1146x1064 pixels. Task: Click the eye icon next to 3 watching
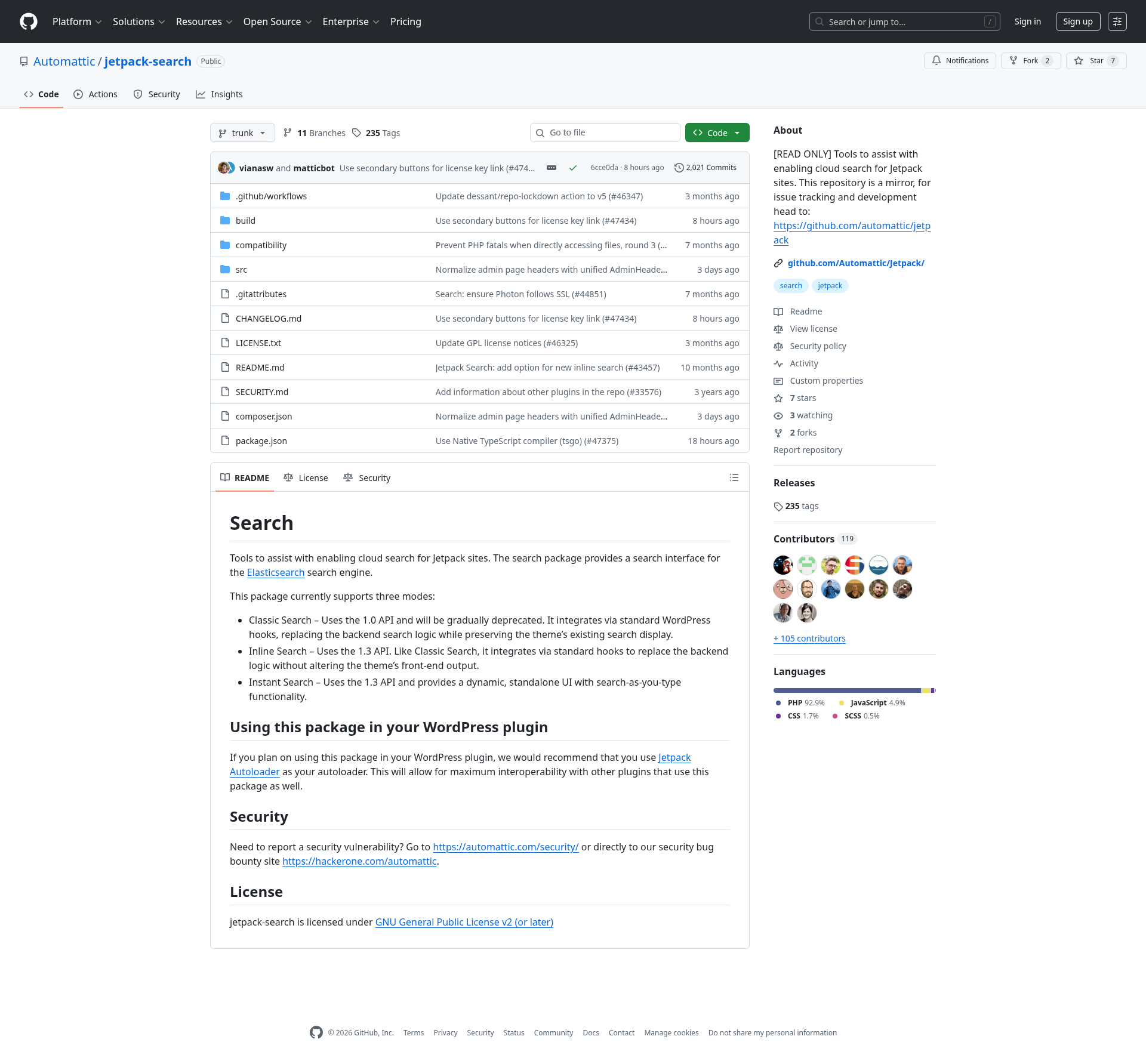pyautogui.click(x=778, y=415)
